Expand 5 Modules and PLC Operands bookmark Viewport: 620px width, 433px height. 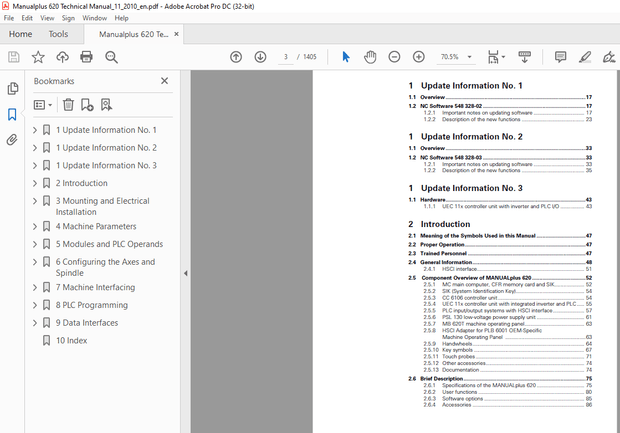click(x=35, y=244)
